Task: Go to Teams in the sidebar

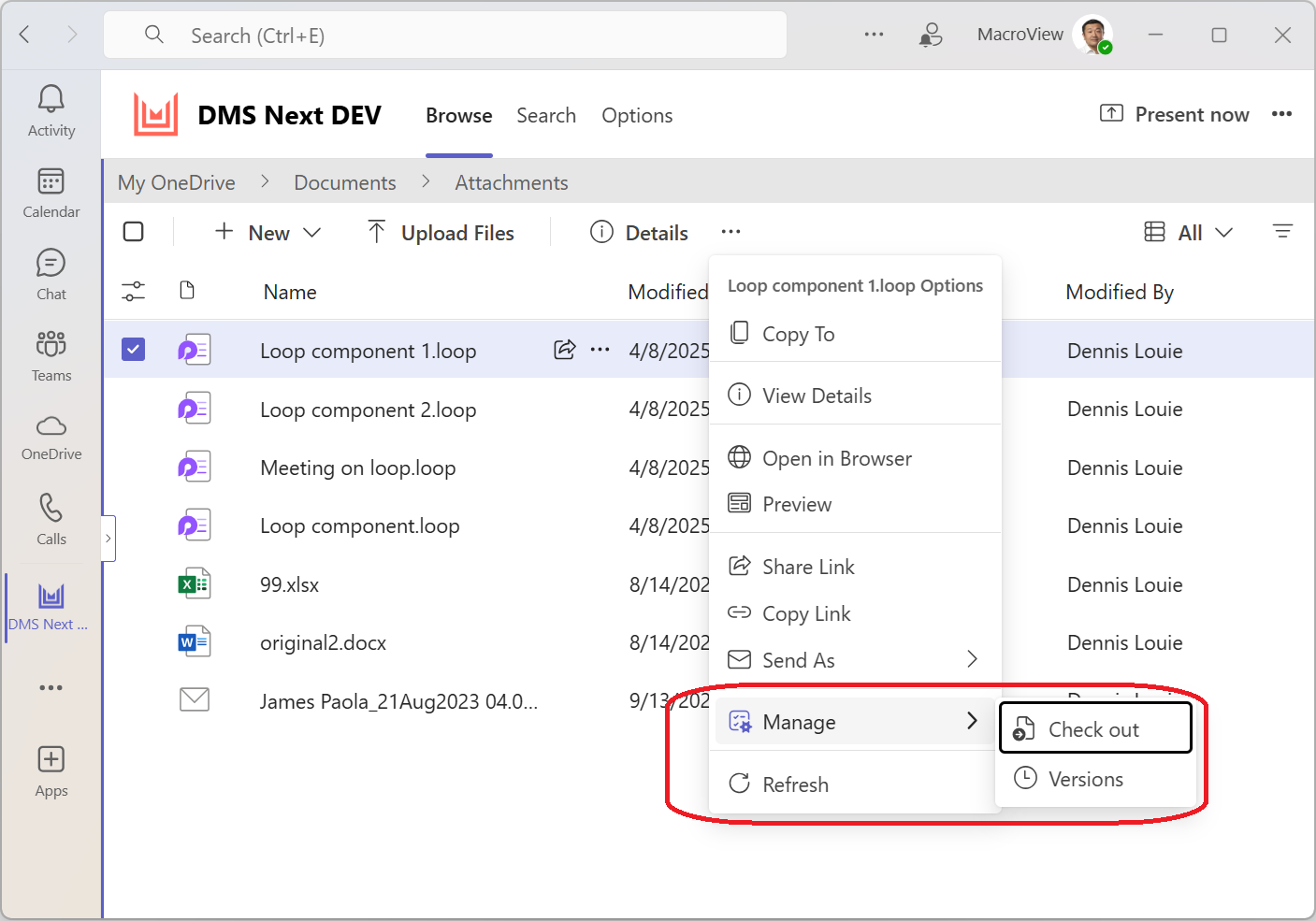Action: click(51, 355)
